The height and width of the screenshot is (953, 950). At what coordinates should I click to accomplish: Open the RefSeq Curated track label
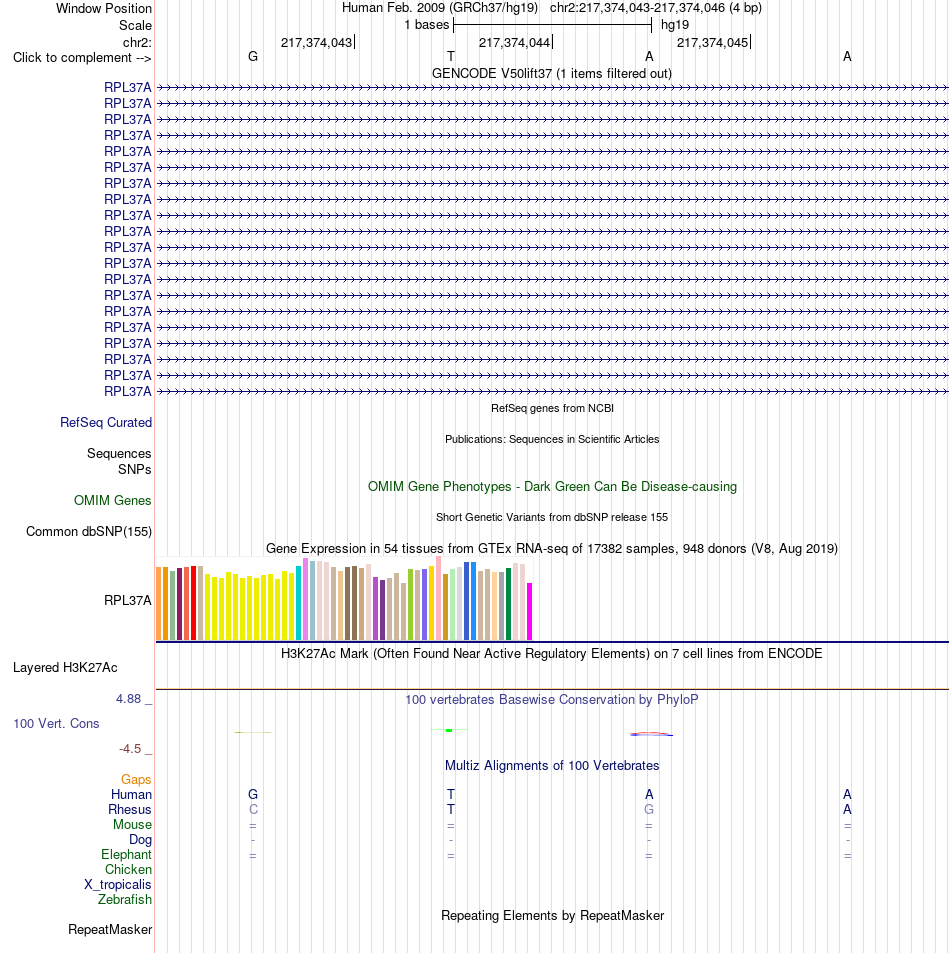point(106,422)
